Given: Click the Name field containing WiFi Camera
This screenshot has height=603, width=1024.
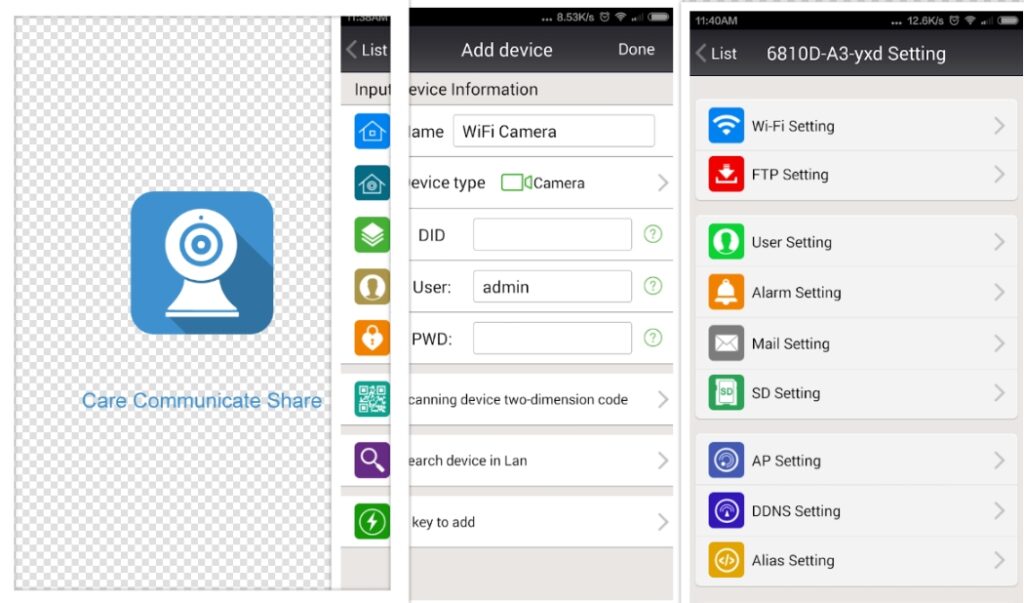Looking at the screenshot, I should point(553,131).
